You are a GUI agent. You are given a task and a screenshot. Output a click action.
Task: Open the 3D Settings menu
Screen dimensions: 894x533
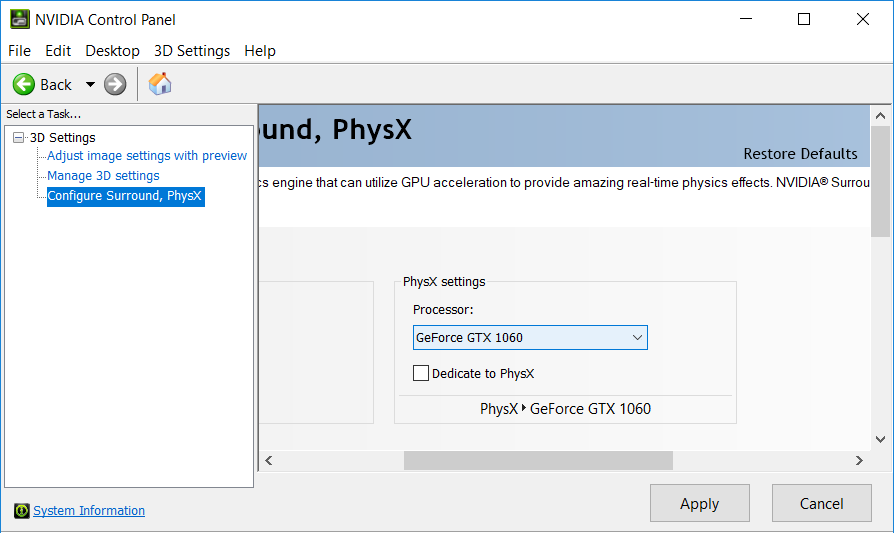point(192,51)
